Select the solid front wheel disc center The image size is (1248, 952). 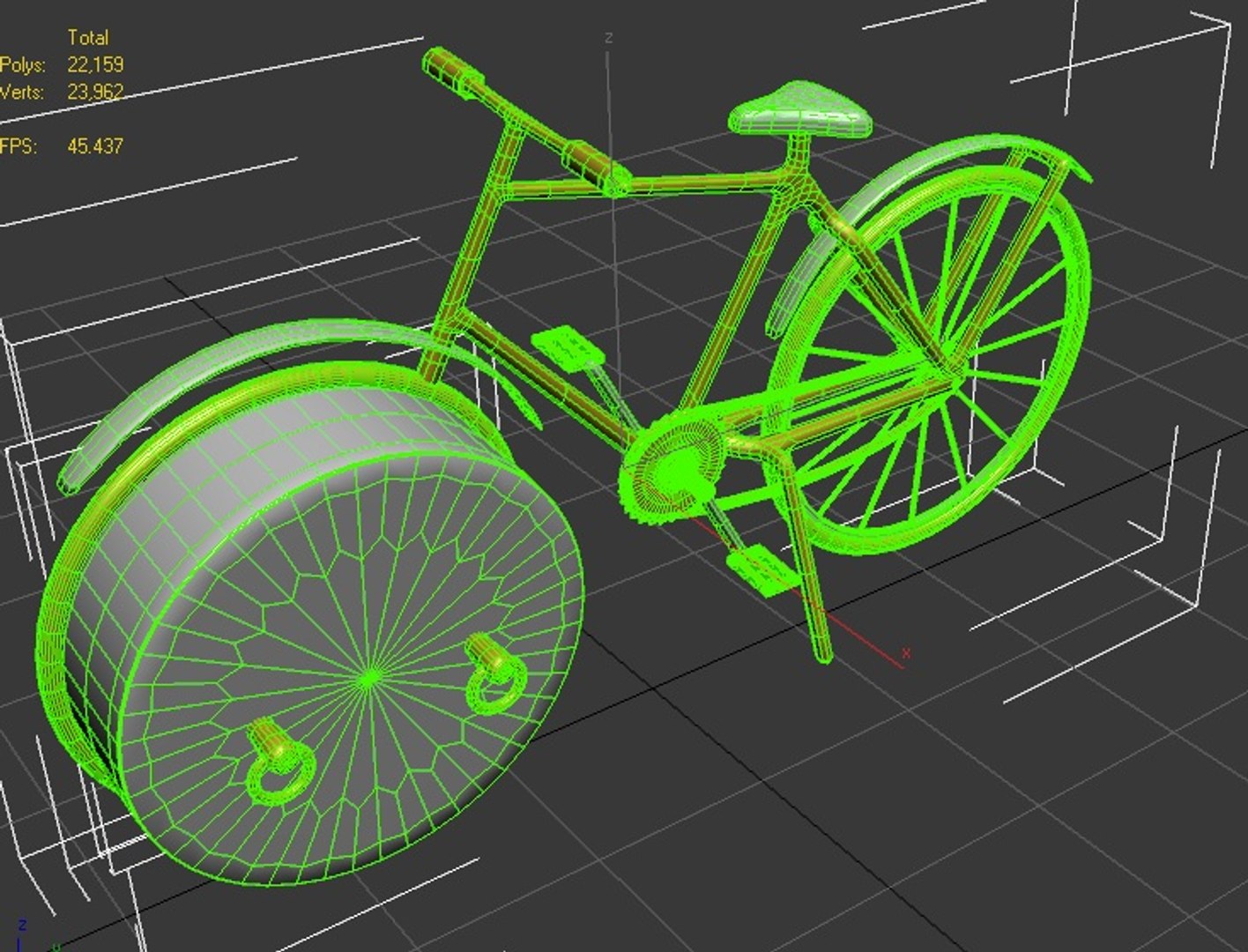click(372, 678)
